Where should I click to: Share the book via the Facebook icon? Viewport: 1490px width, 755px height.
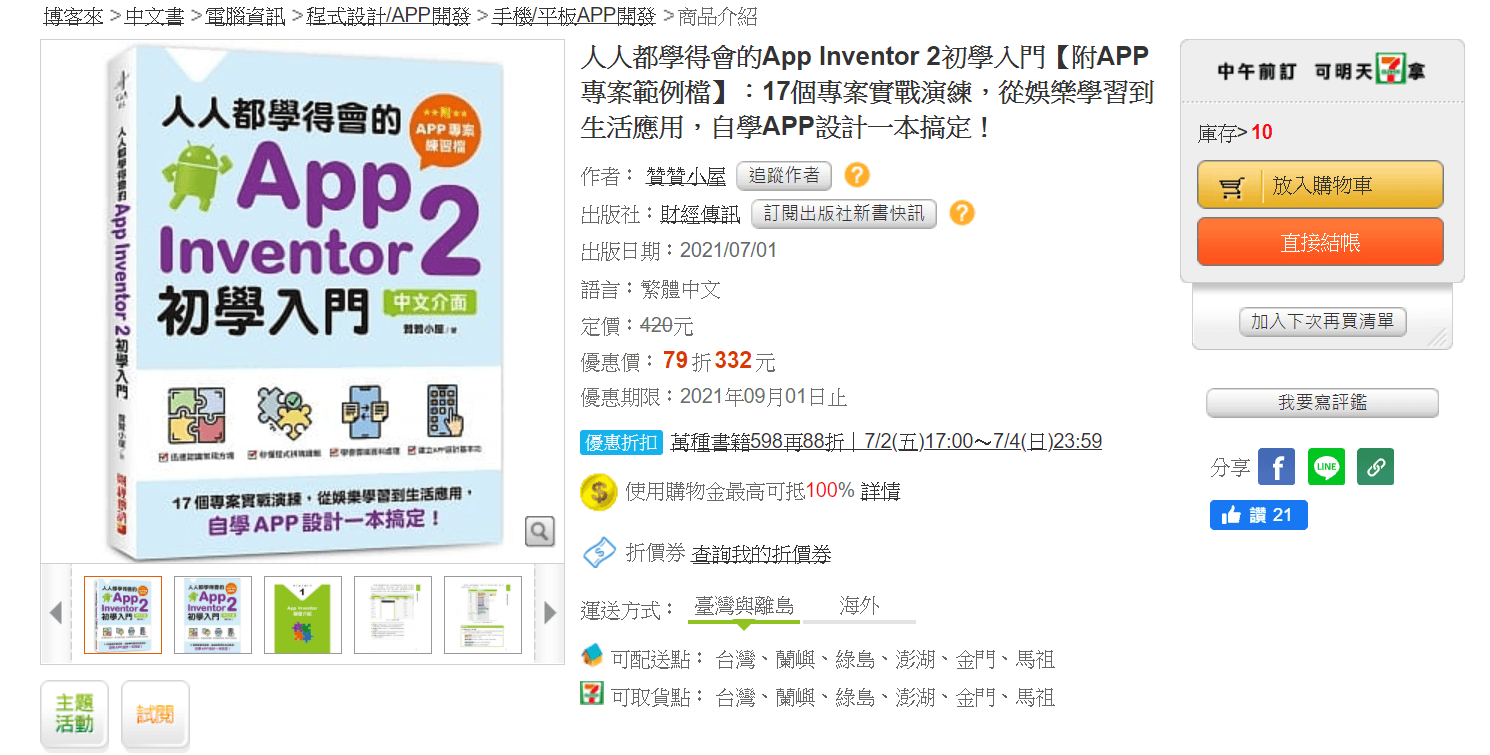[1276, 467]
